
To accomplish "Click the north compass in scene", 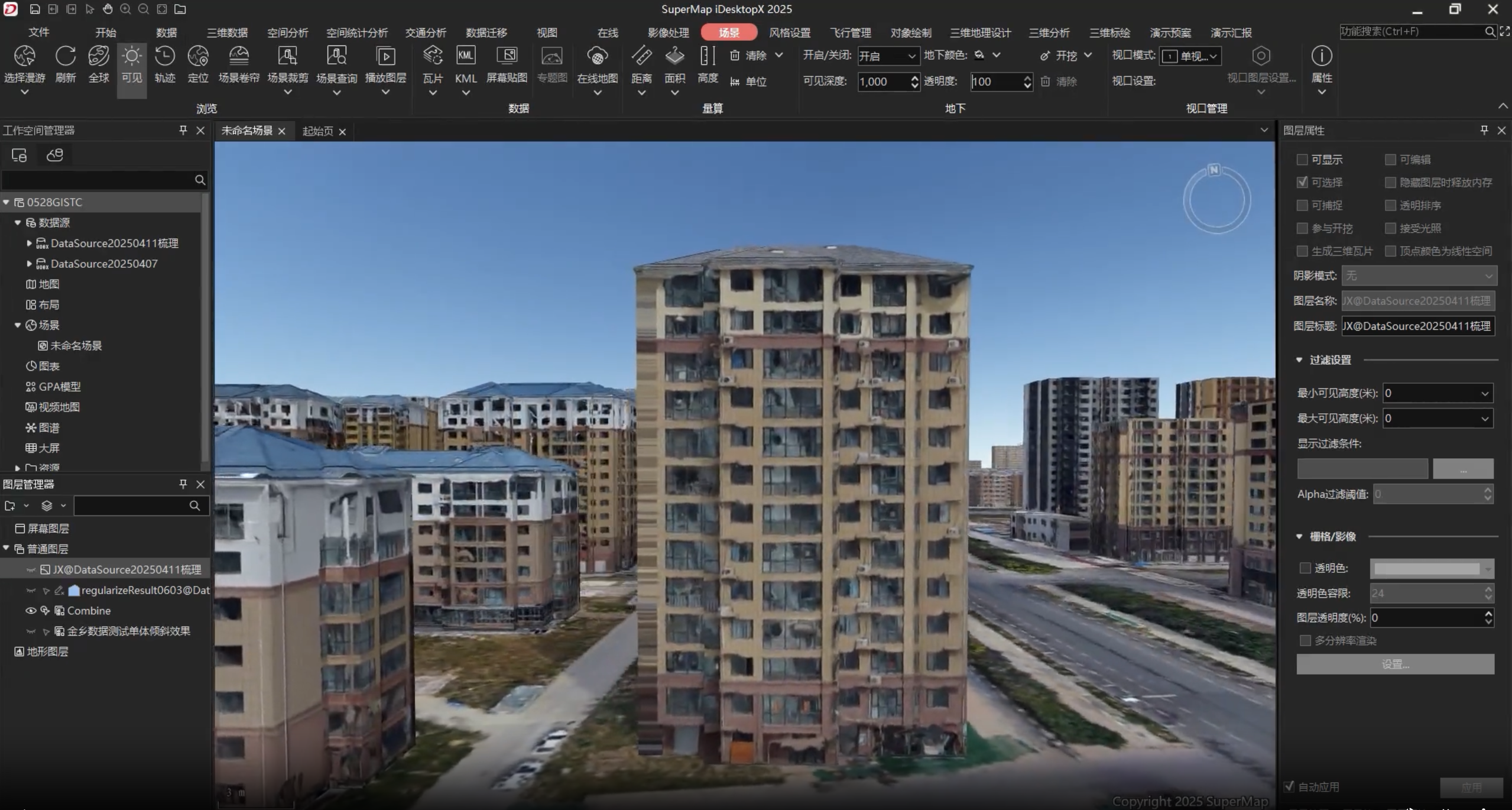I will tap(1216, 199).
